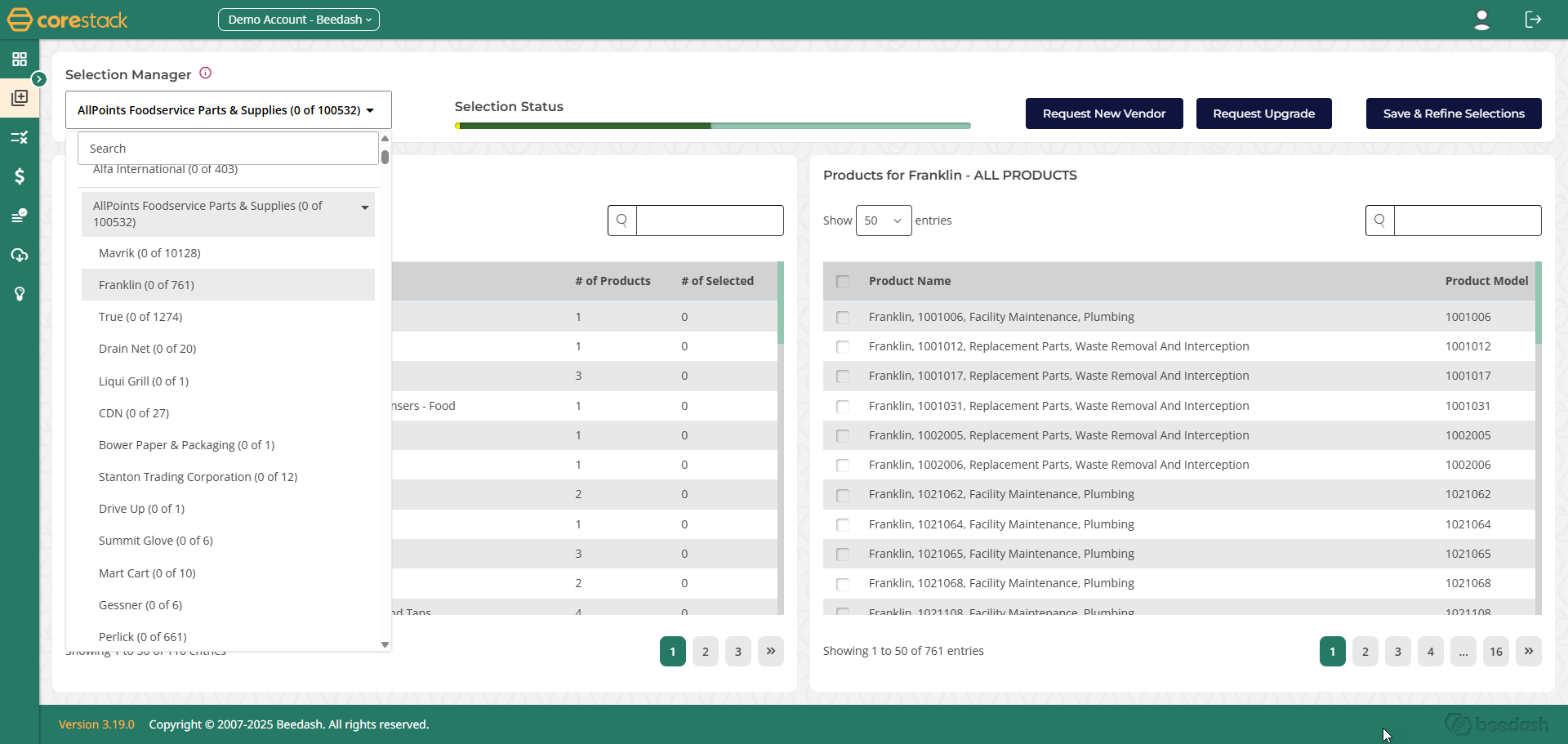The height and width of the screenshot is (744, 1568).
Task: Select CDN (0 of 27) vendor
Action: [228, 413]
